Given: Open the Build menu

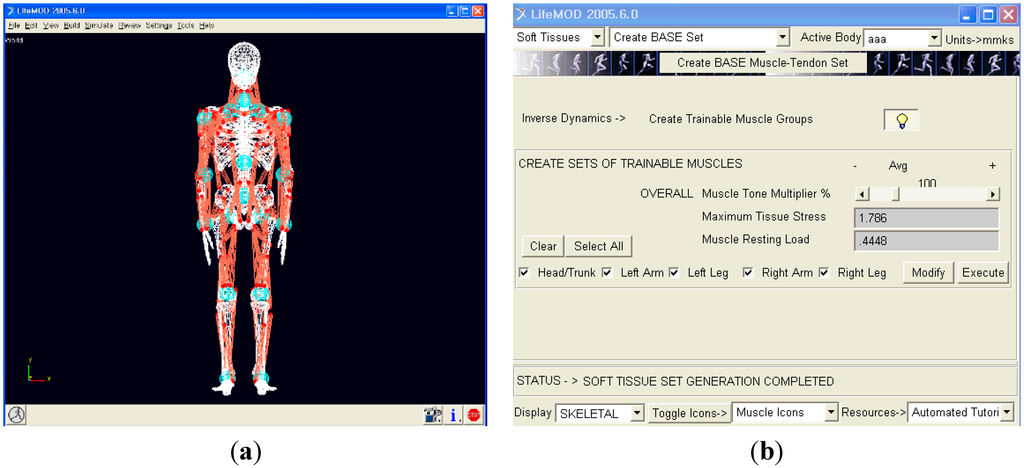Looking at the screenshot, I should [71, 25].
